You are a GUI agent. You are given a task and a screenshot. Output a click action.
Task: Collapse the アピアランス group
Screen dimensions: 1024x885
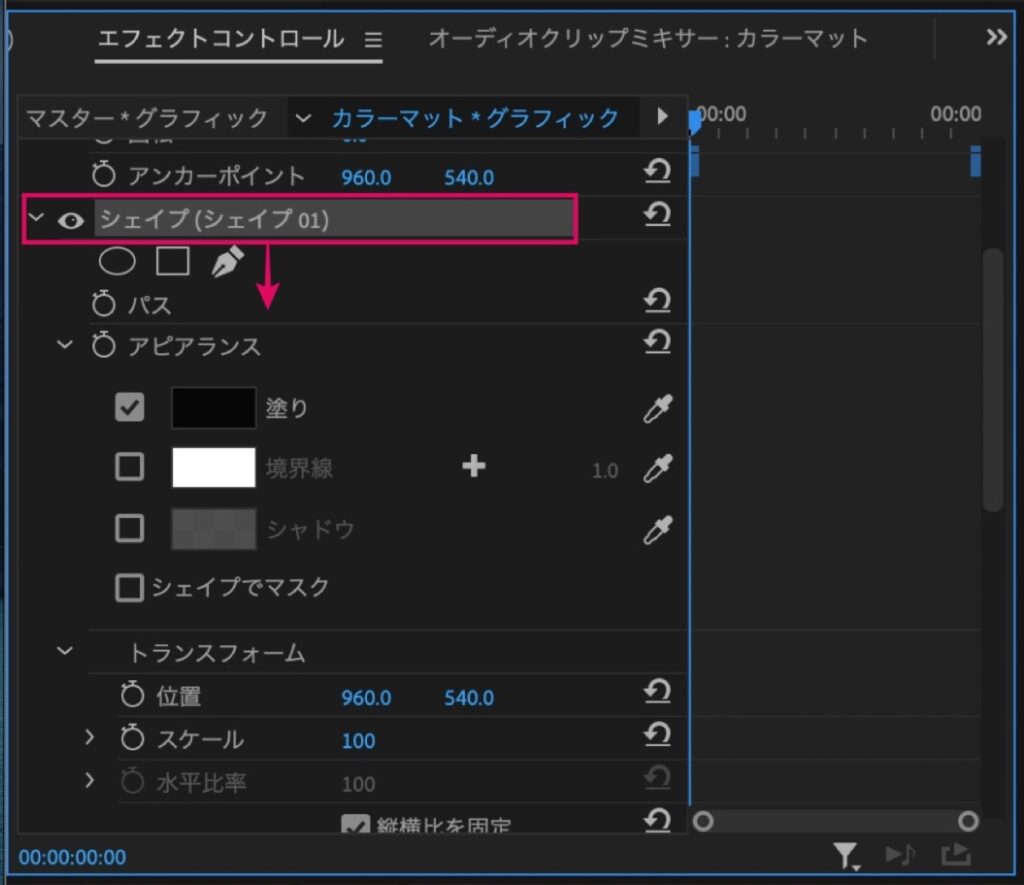click(65, 344)
